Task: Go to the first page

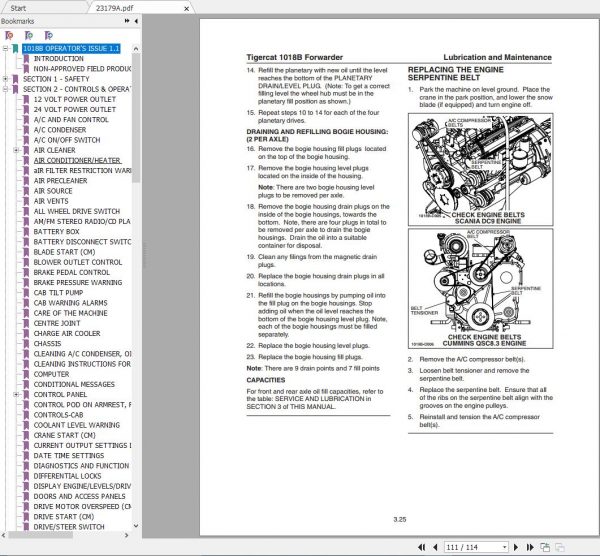Action: (x=422, y=547)
